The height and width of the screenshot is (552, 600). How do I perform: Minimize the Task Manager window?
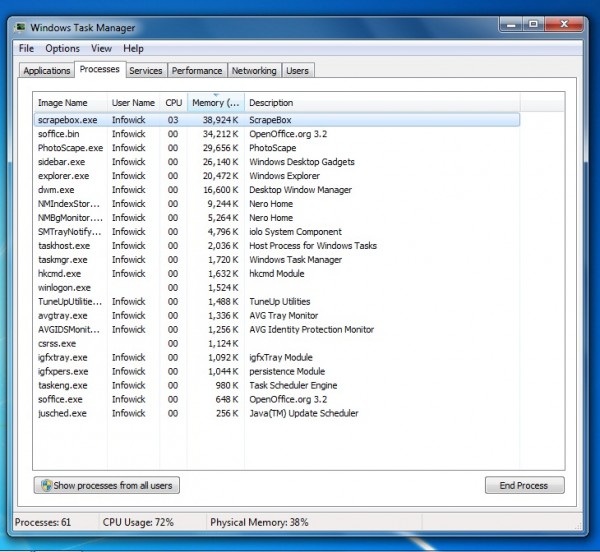pos(511,24)
